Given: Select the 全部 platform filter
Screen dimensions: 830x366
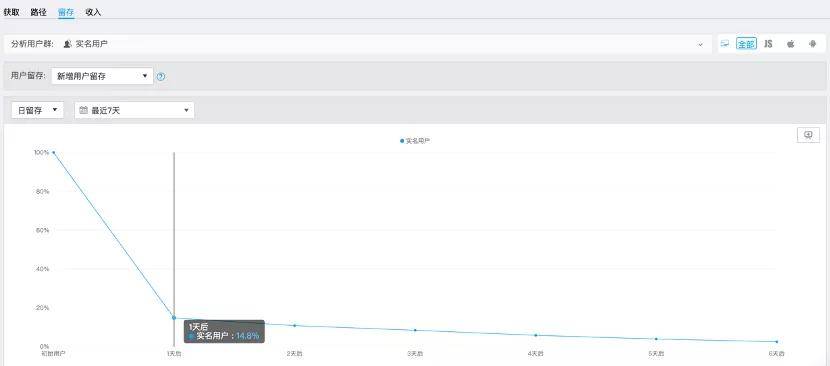Looking at the screenshot, I should coord(746,44).
